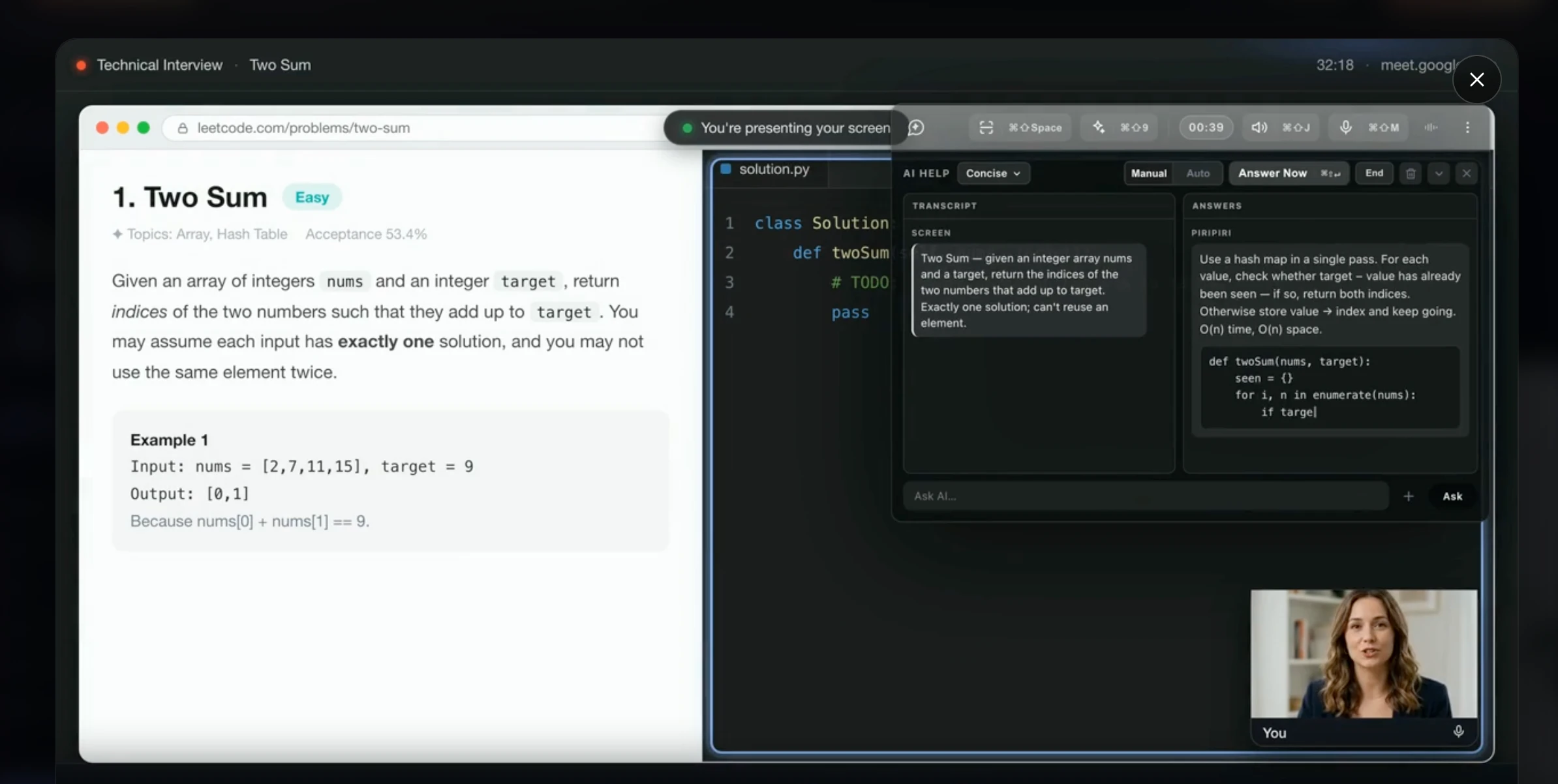This screenshot has height=784, width=1558.
Task: Close the video overlay with the round X button
Action: point(1477,80)
